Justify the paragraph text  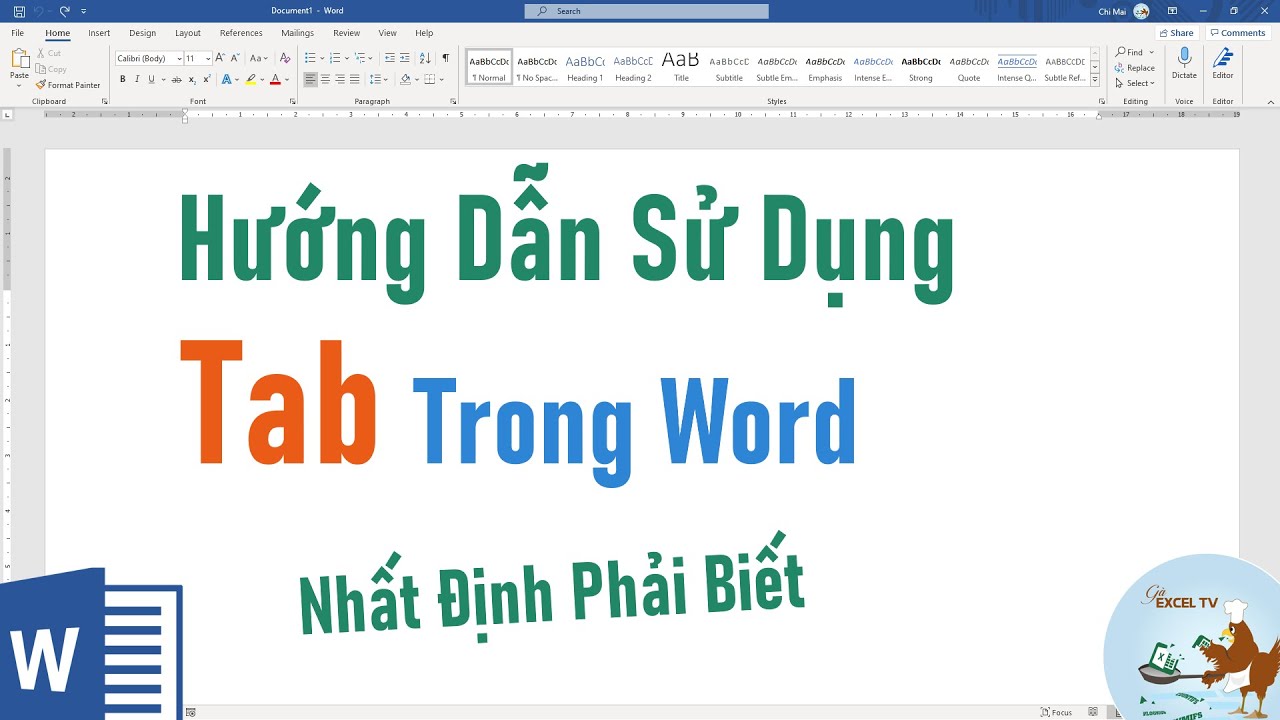tap(354, 79)
